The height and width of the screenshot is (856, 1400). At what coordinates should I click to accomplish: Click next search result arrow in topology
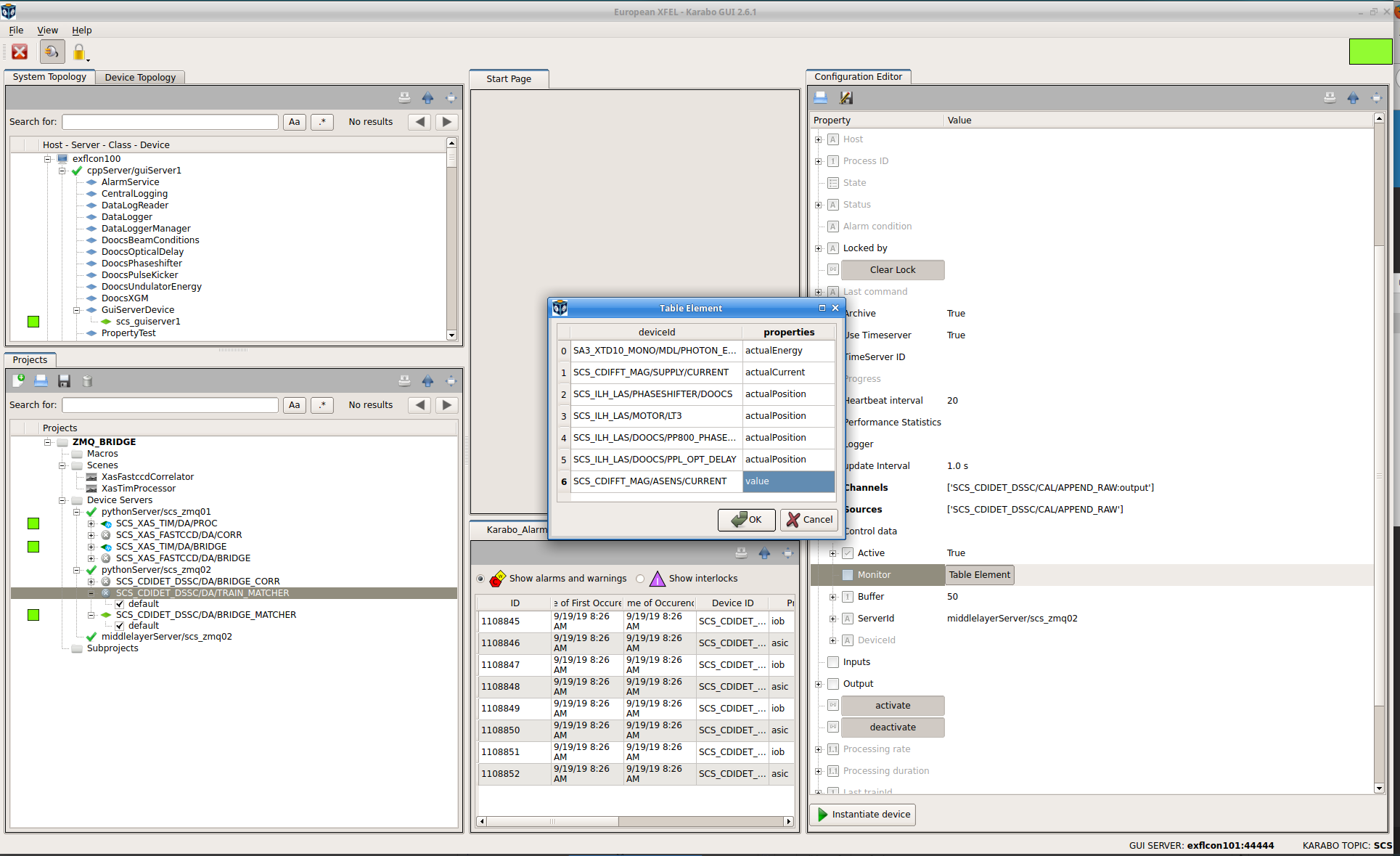click(x=447, y=122)
